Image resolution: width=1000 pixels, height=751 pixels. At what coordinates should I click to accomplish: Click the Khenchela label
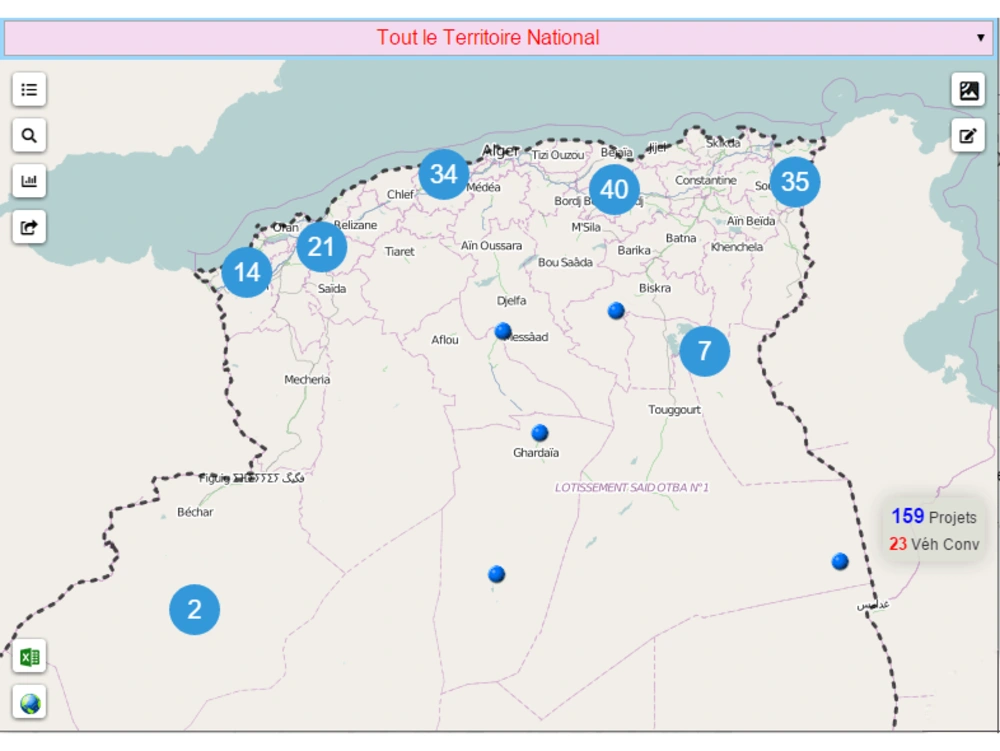[x=737, y=247]
